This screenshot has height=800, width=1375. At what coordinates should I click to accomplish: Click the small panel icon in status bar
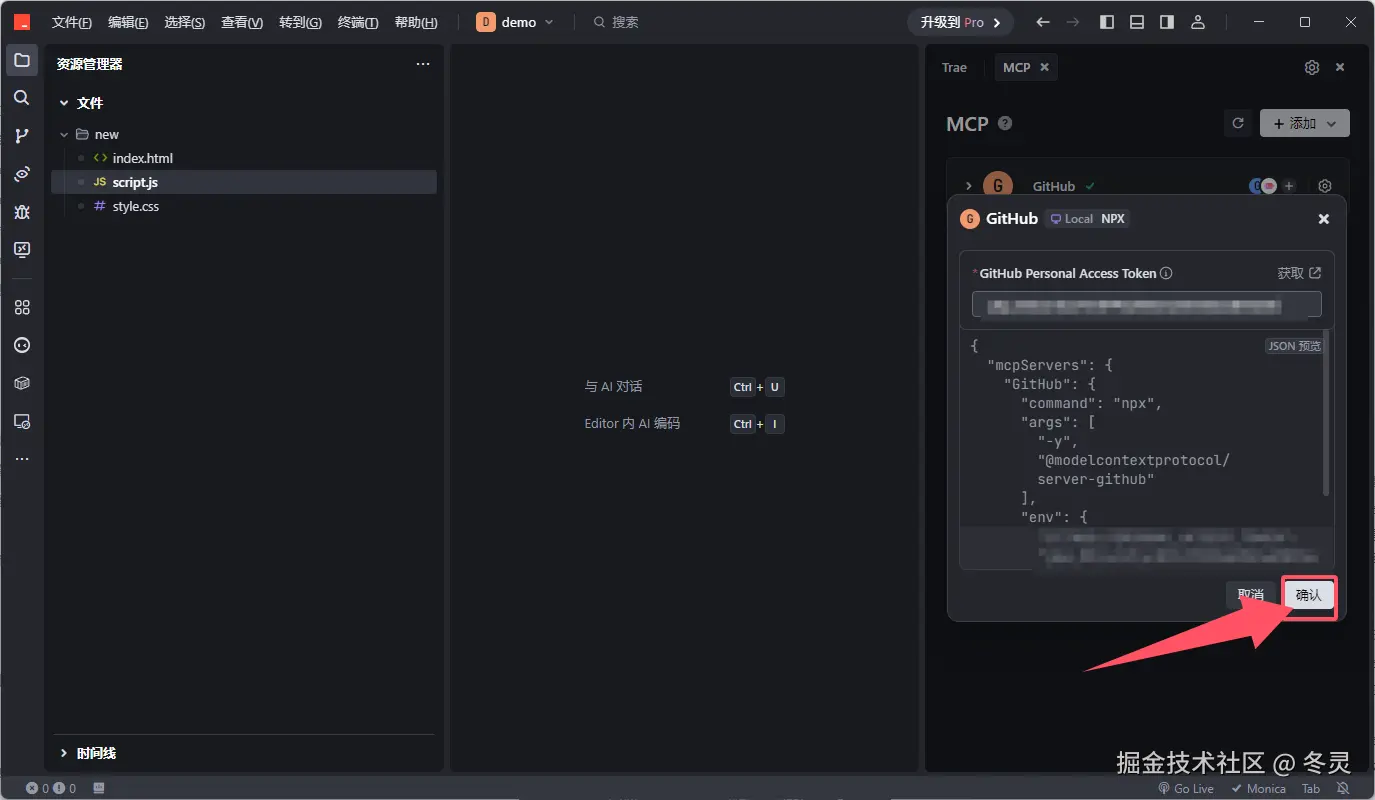pyautogui.click(x=99, y=788)
